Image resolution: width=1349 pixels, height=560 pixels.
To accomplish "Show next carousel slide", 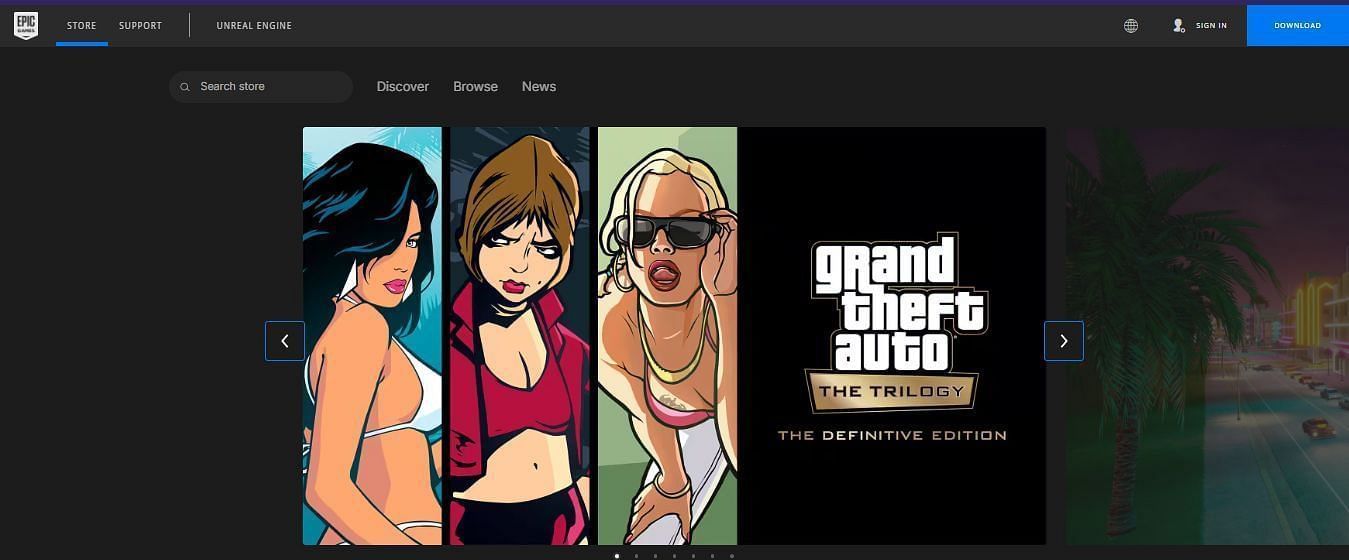I will pyautogui.click(x=1064, y=341).
